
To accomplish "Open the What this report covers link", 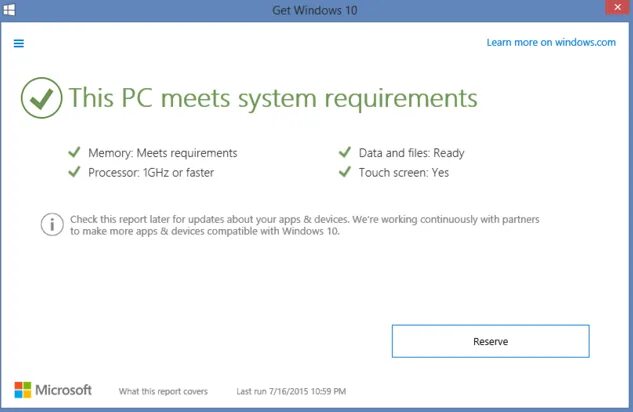I will (x=163, y=391).
